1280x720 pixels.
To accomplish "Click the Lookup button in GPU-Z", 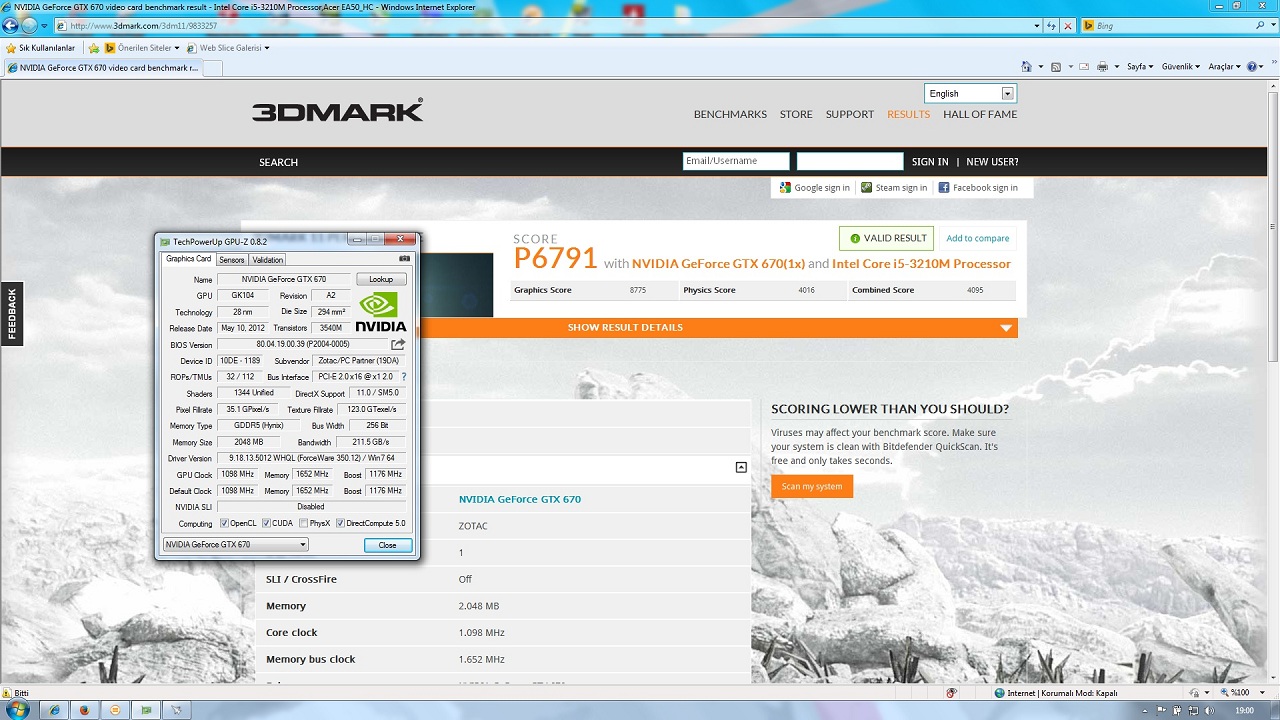I will point(381,279).
